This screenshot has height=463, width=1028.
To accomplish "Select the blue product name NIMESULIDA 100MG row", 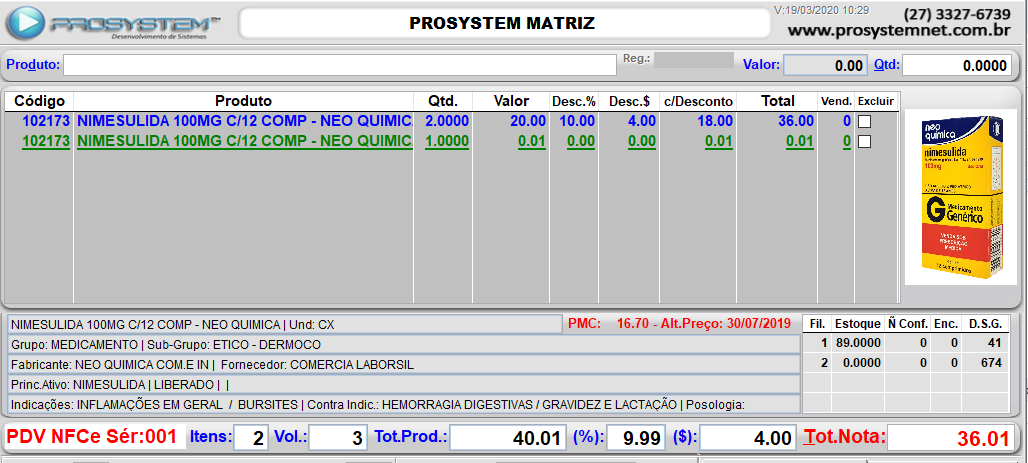I will (244, 121).
